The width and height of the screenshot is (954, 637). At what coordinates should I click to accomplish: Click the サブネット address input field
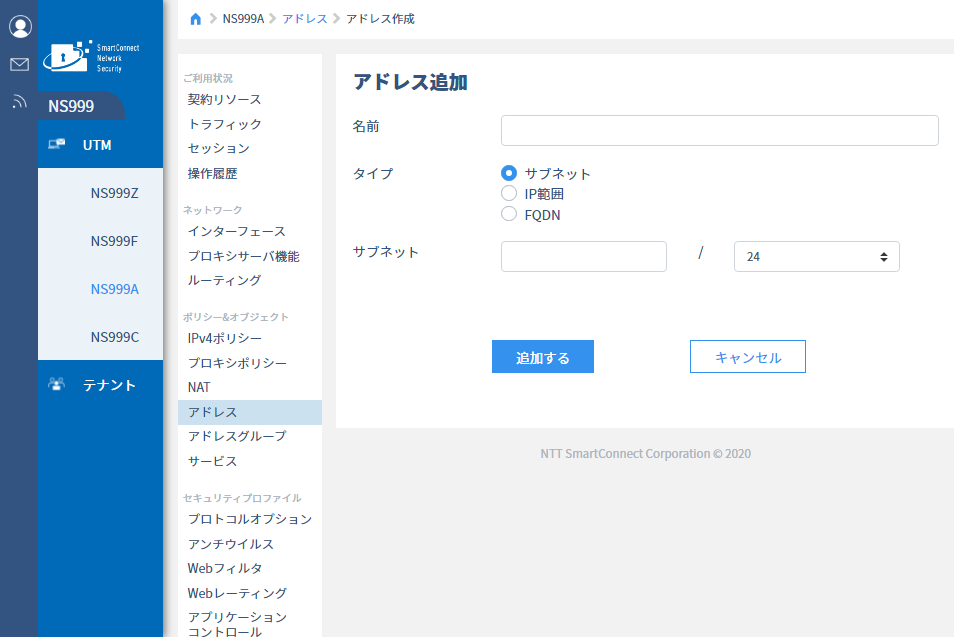583,256
